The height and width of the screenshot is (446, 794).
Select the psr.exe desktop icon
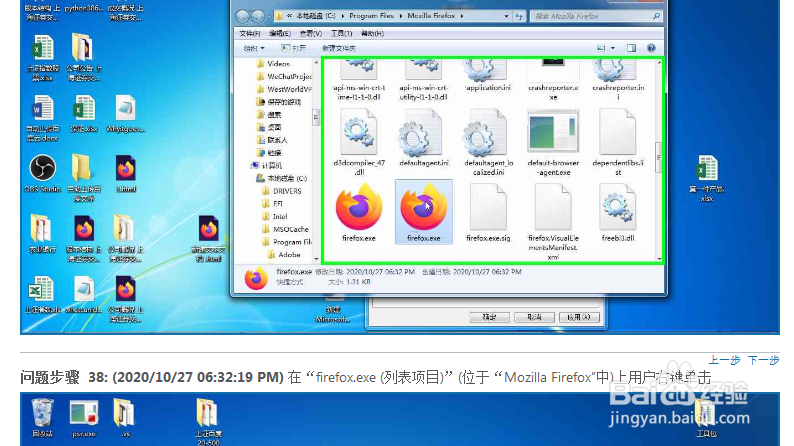click(84, 418)
